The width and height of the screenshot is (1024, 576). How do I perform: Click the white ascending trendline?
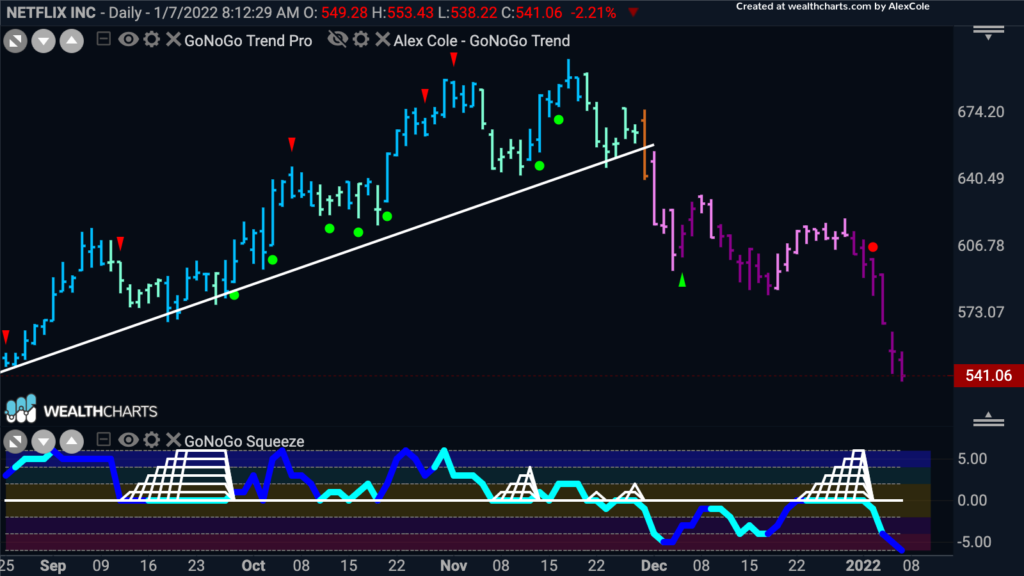tap(327, 259)
